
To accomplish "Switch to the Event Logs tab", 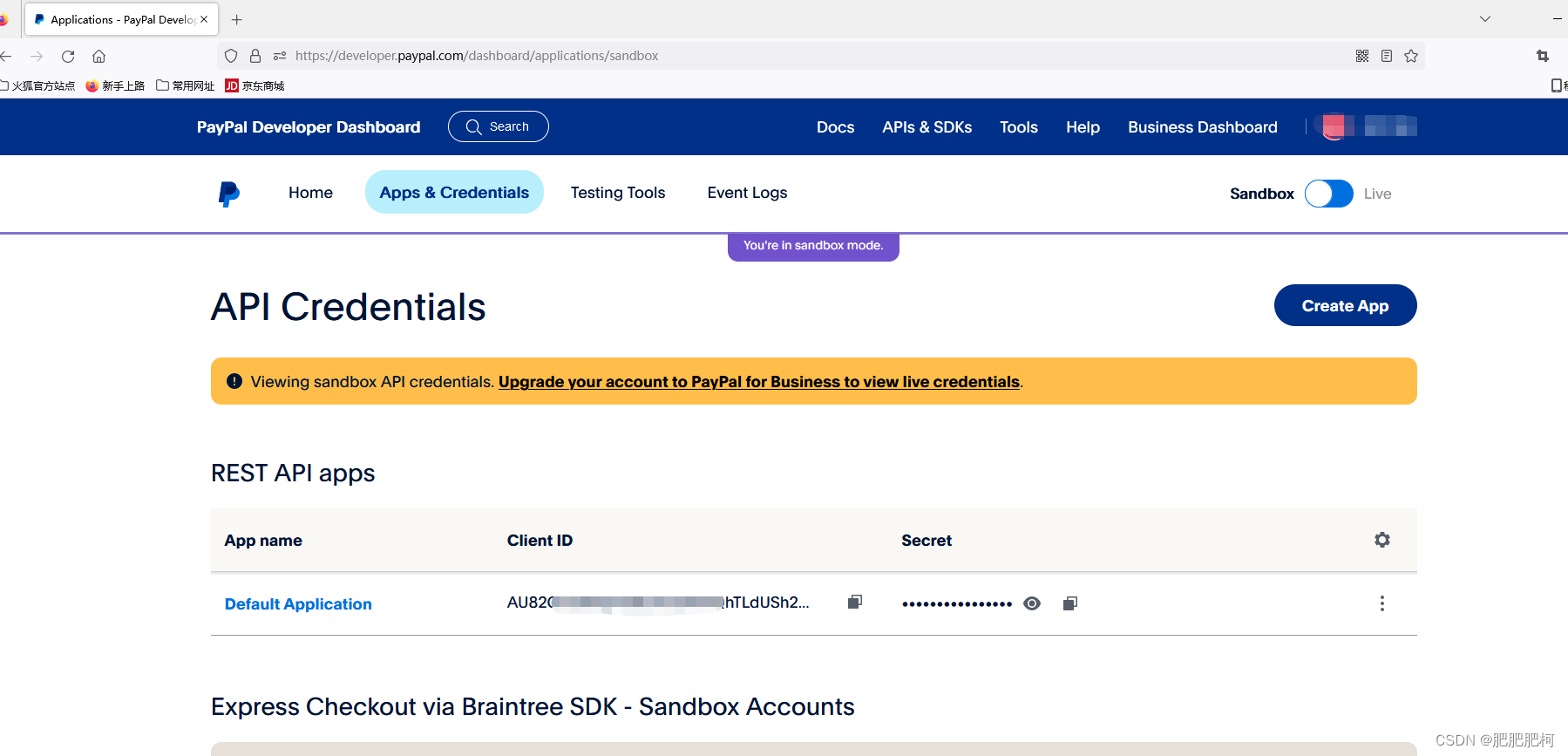I will click(747, 193).
